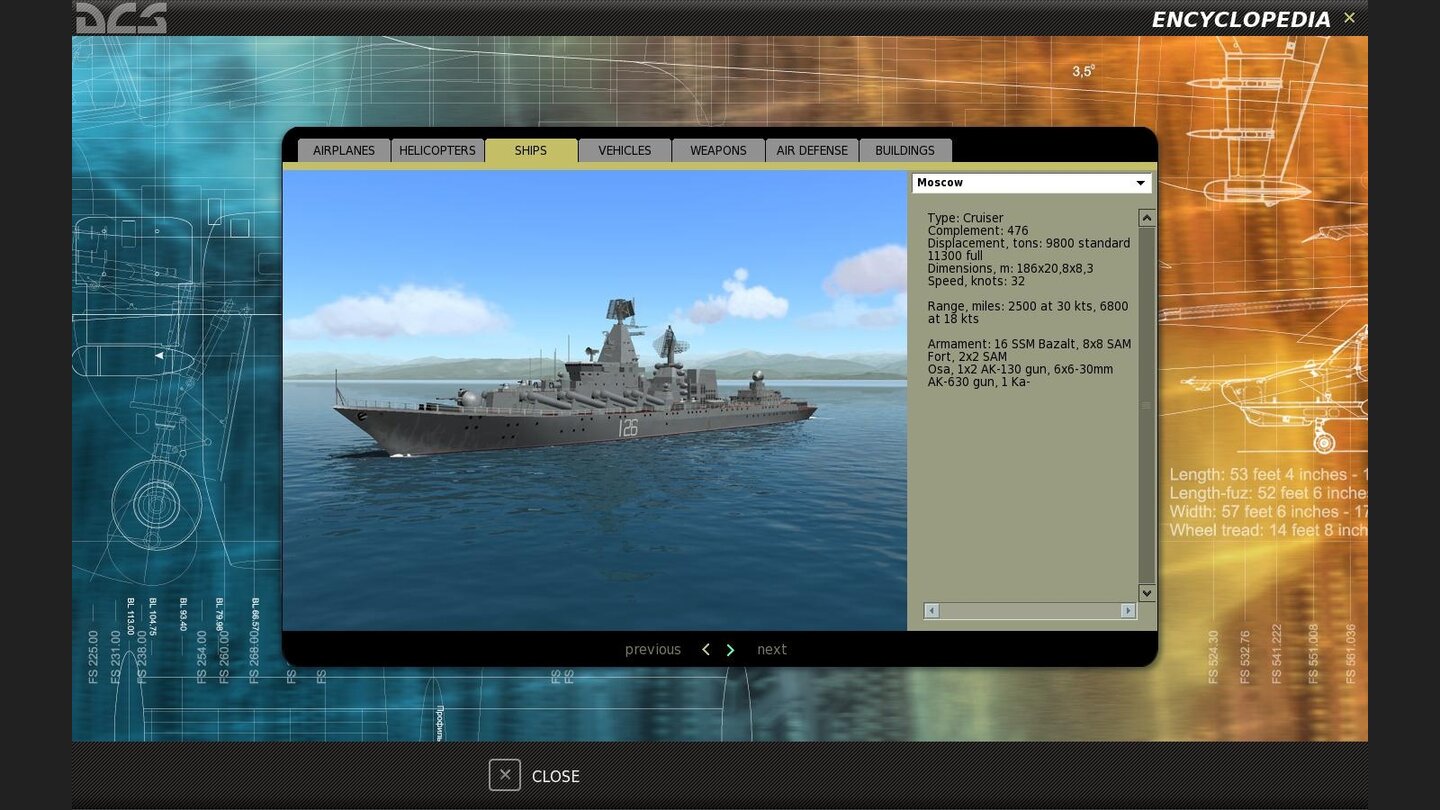Click the horizontal scrollbar track below the description
The height and width of the screenshot is (810, 1440).
point(1030,610)
